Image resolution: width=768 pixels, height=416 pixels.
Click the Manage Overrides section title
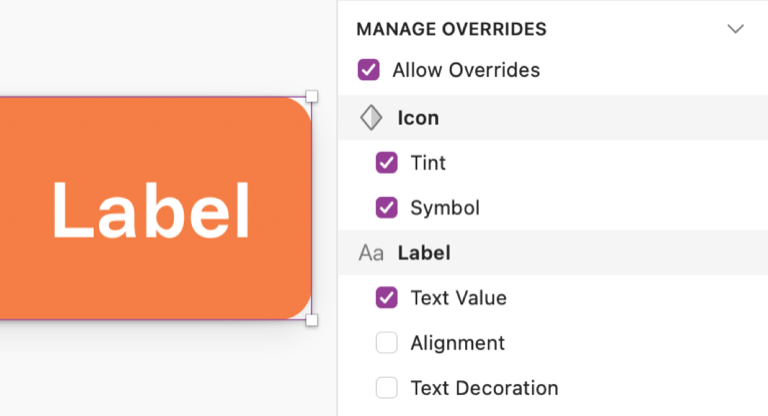(451, 29)
